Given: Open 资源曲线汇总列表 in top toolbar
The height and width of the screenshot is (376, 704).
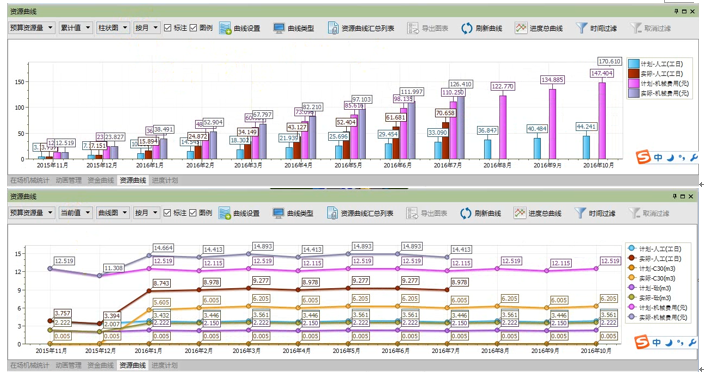Looking at the screenshot, I should (361, 28).
